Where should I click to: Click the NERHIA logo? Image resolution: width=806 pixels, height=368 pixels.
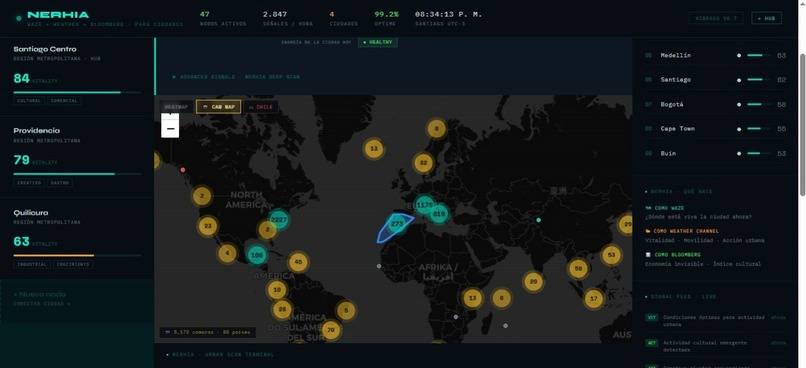[x=58, y=15]
